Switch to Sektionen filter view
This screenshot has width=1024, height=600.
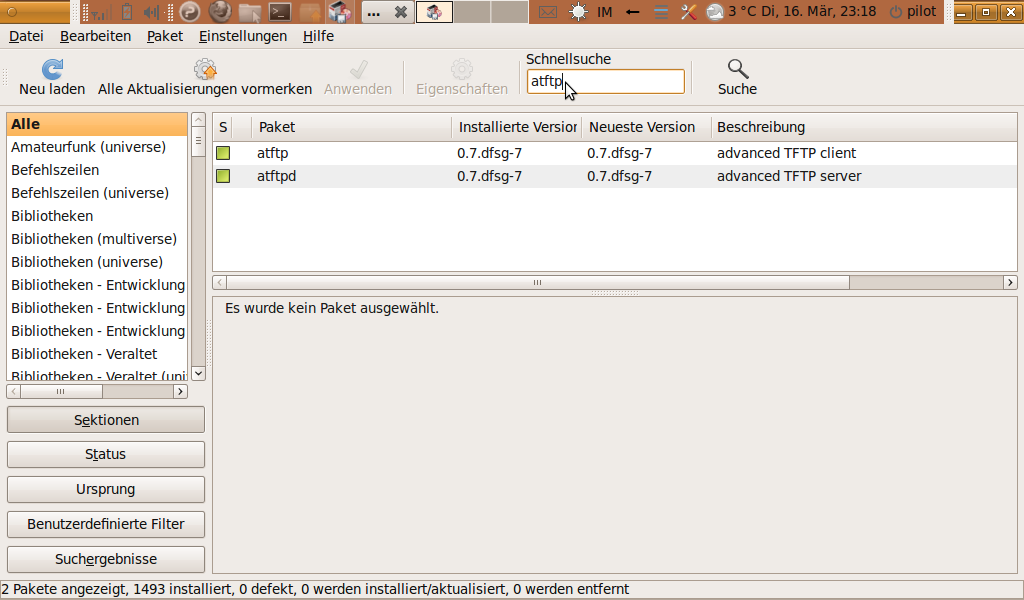106,420
